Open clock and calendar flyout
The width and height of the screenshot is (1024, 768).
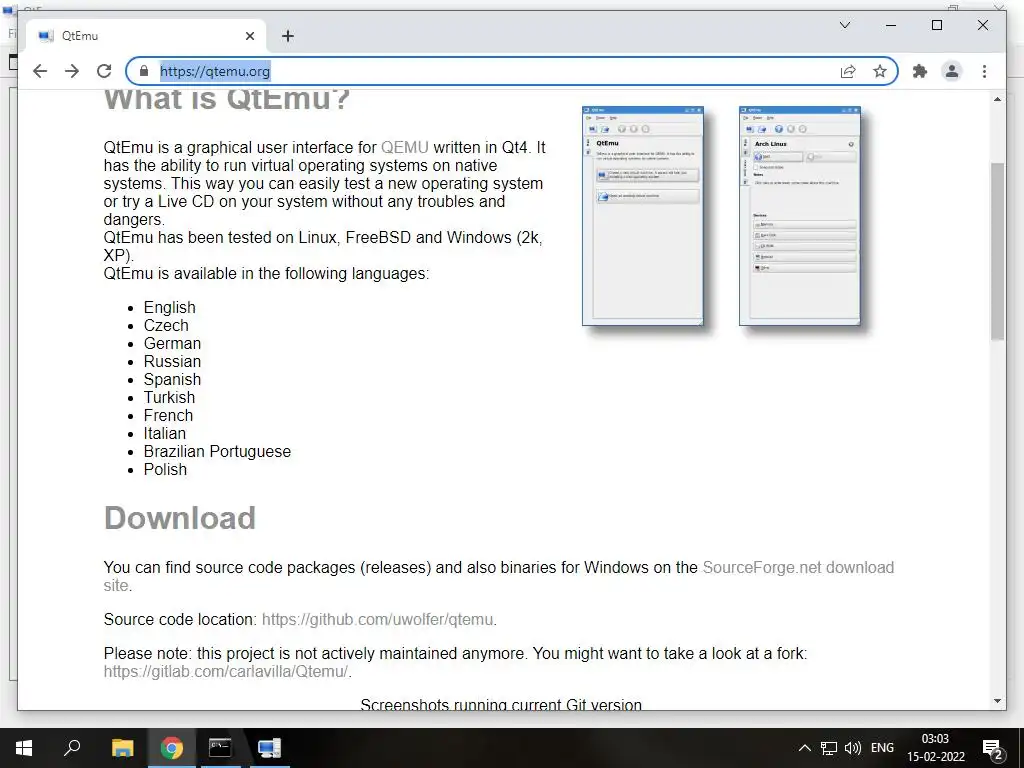pyautogui.click(x=935, y=748)
